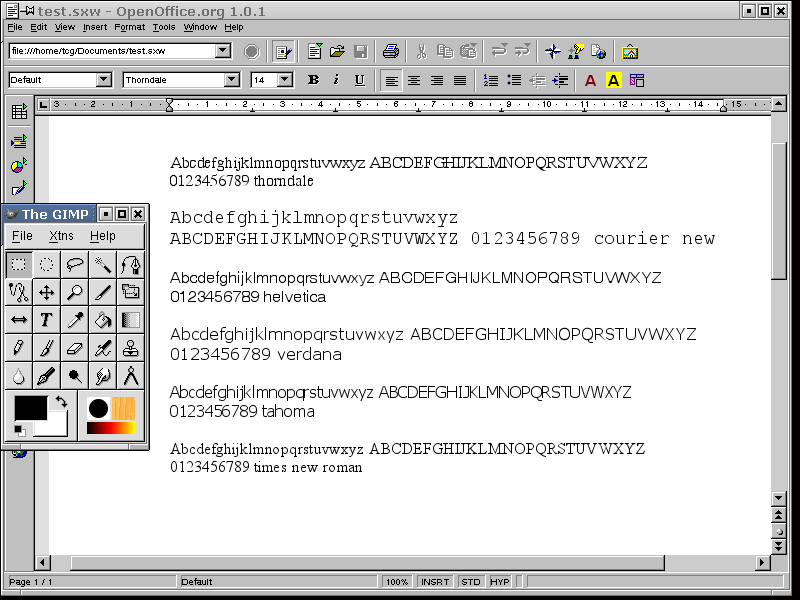This screenshot has width=800, height=600.
Task: Expand the URL path dropdown arrow
Action: [x=222, y=51]
